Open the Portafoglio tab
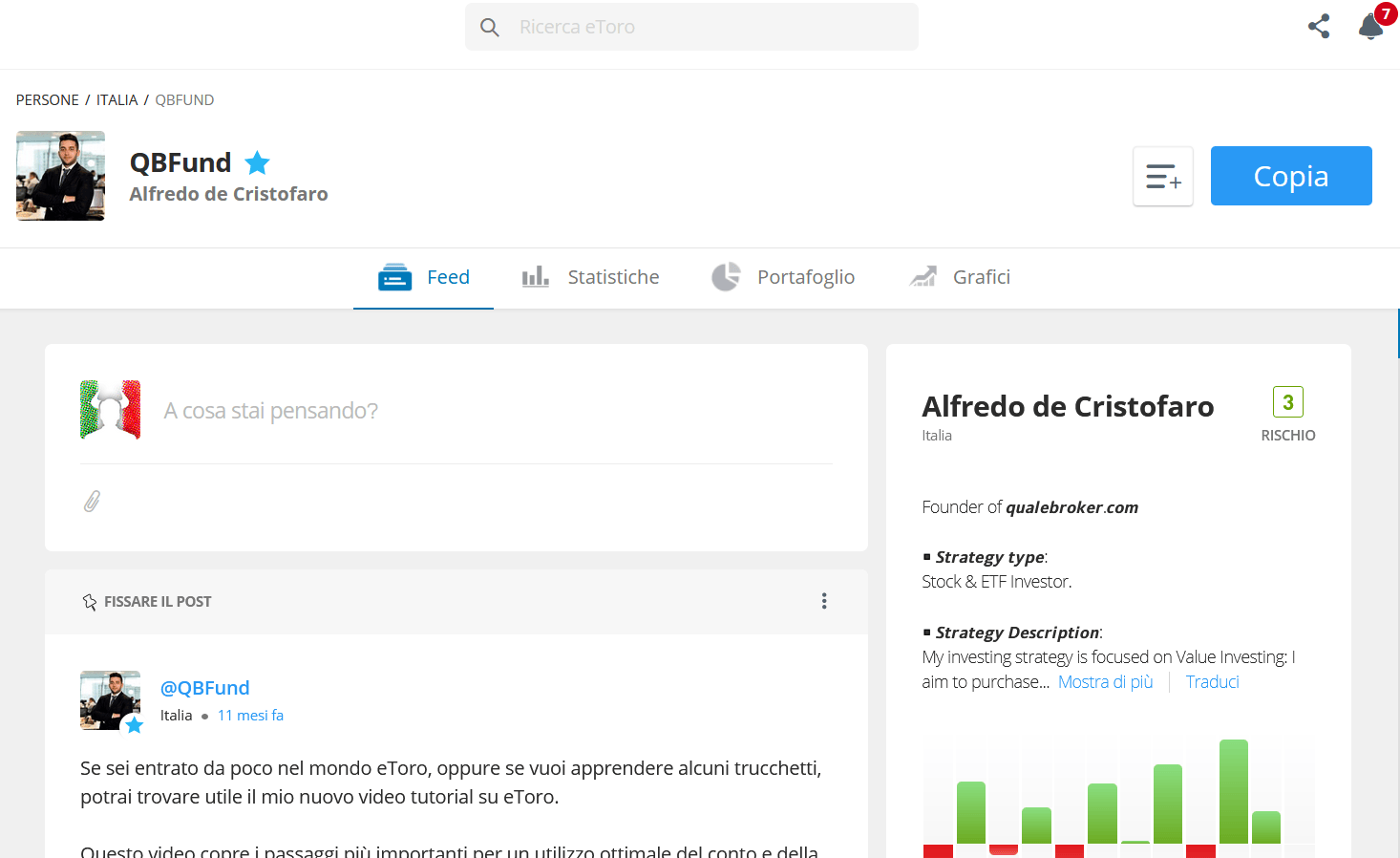Image resolution: width=1400 pixels, height=858 pixels. click(x=783, y=277)
